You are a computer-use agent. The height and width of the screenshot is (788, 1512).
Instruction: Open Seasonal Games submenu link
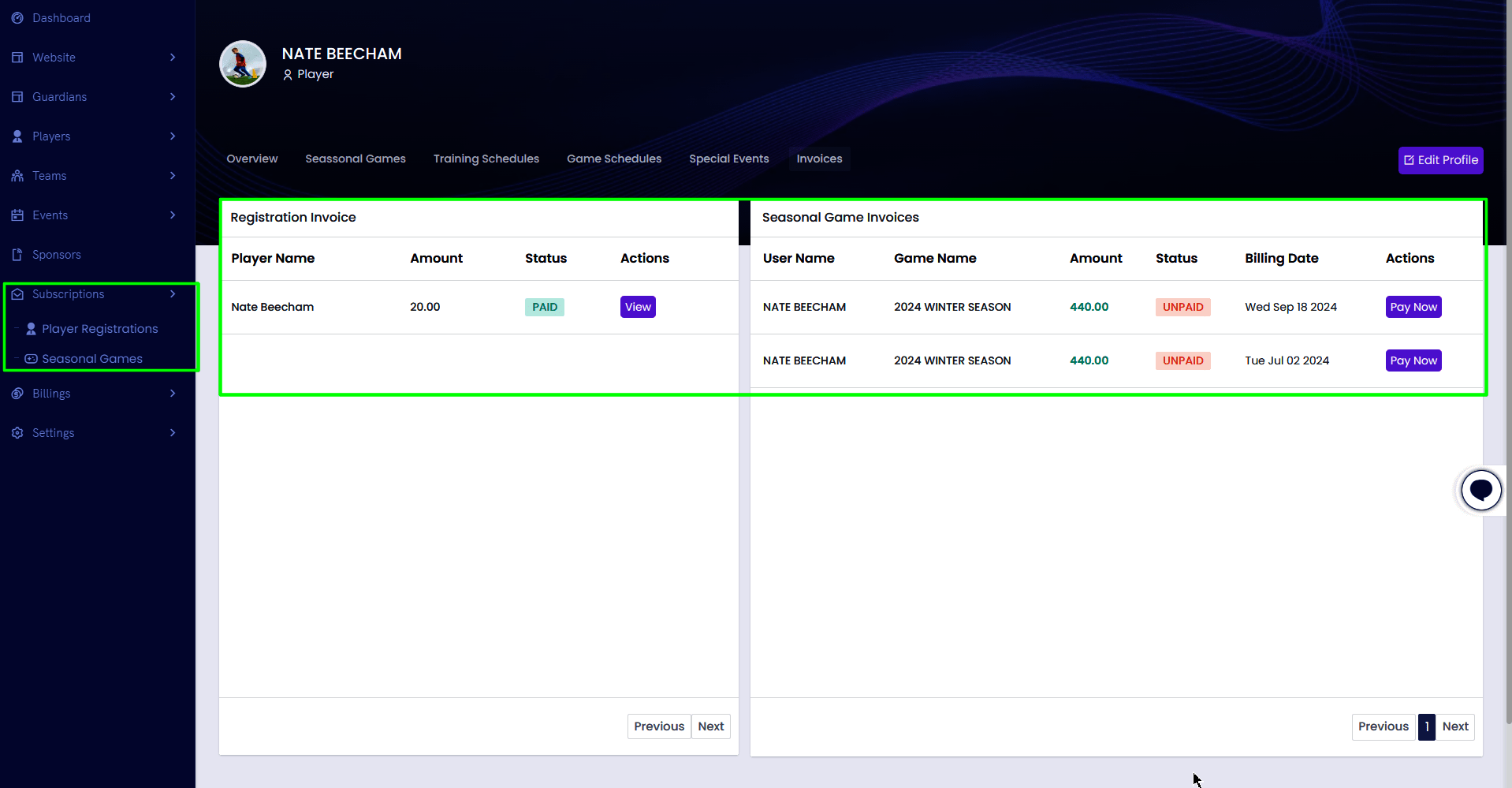pyautogui.click(x=92, y=359)
